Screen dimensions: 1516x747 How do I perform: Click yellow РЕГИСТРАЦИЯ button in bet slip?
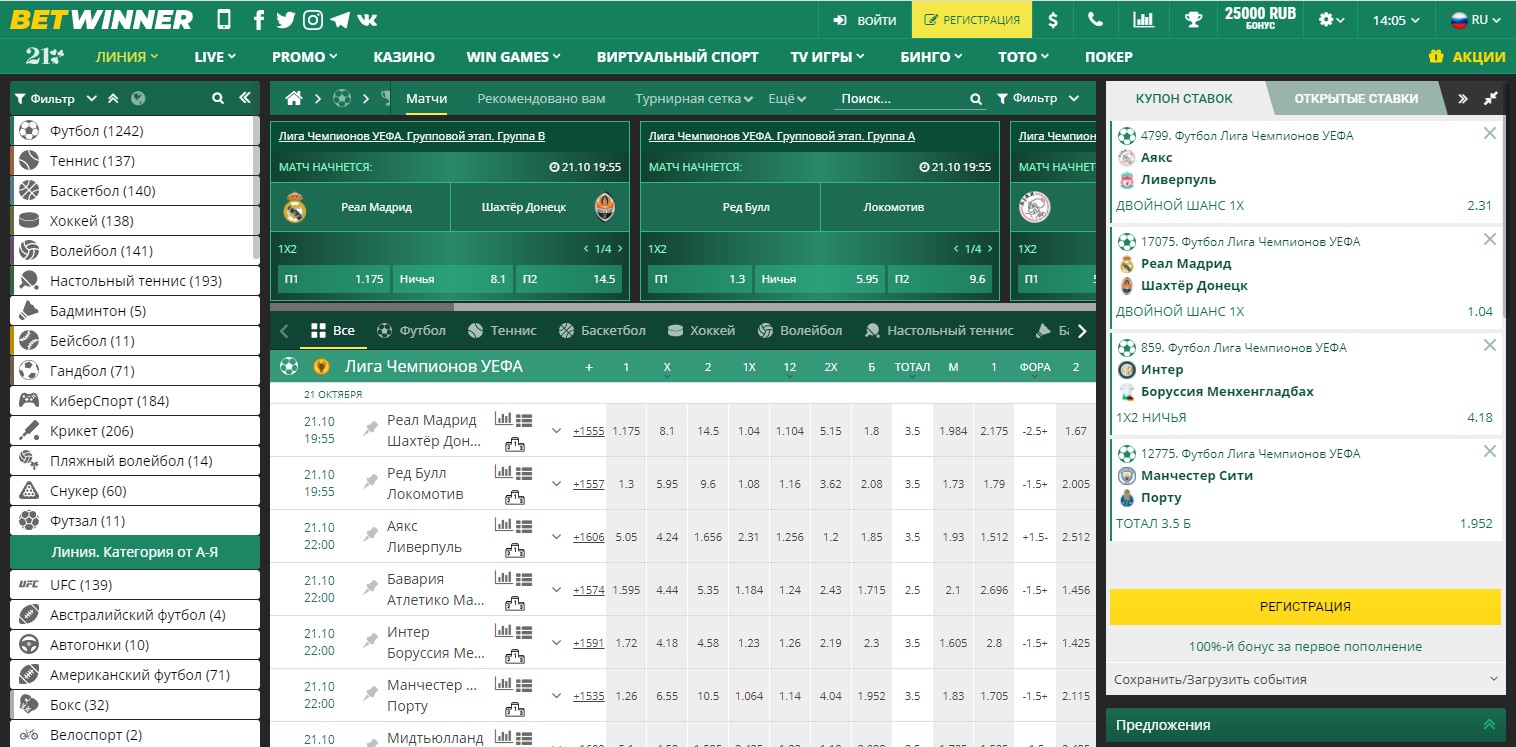(1305, 606)
